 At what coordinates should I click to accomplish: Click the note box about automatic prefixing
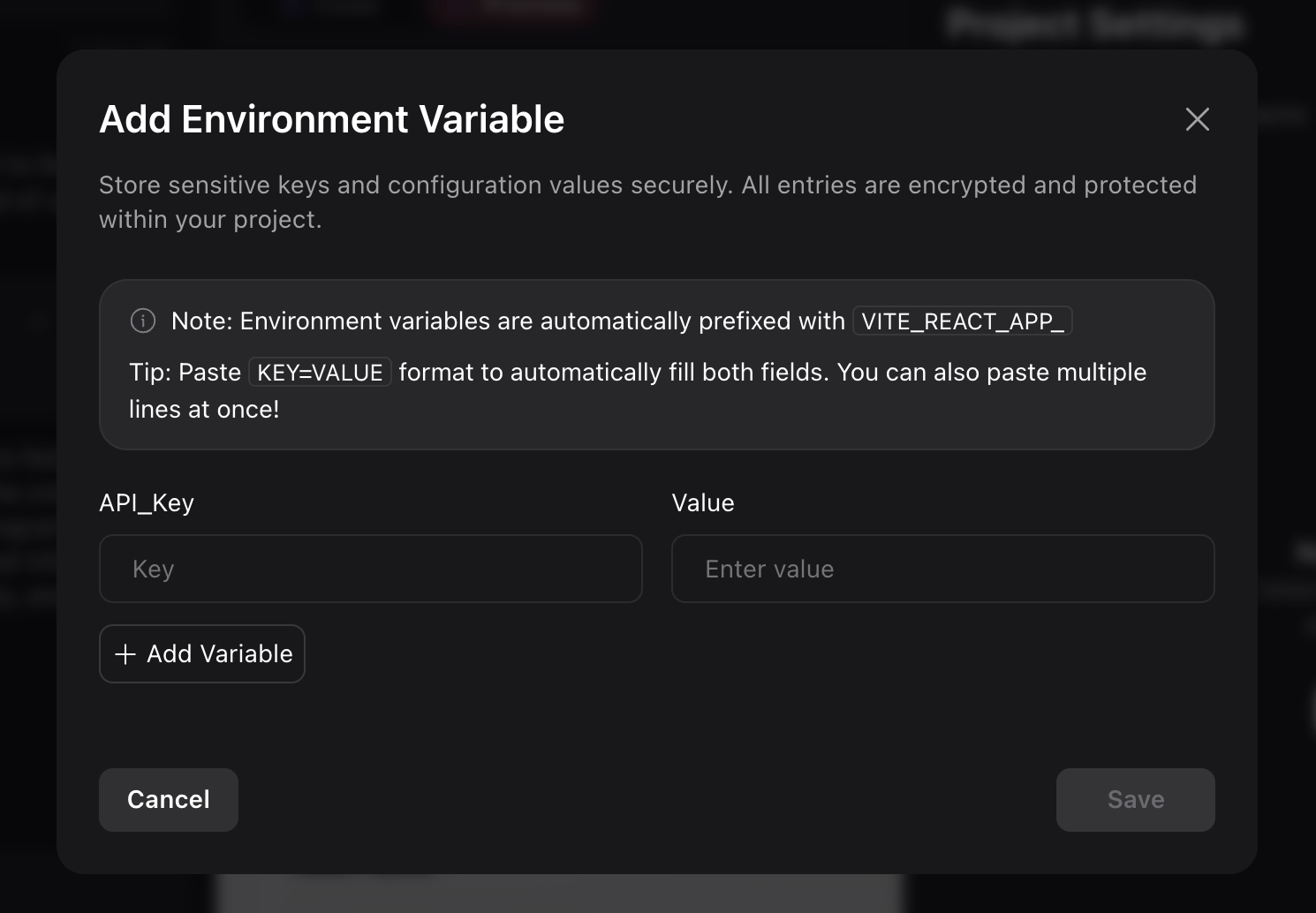(657, 364)
